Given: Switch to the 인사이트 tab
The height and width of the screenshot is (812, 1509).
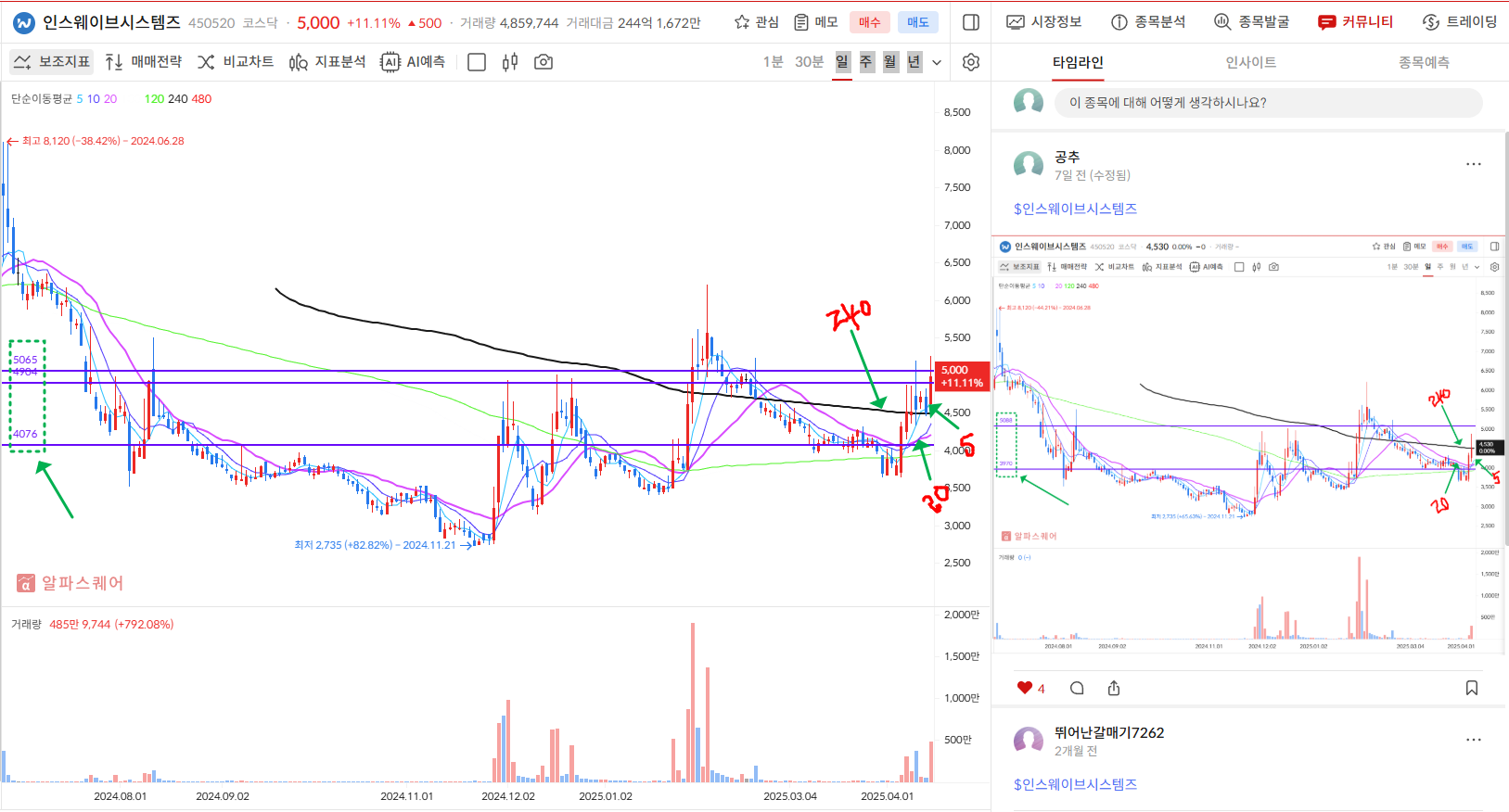Looking at the screenshot, I should coord(1251,62).
